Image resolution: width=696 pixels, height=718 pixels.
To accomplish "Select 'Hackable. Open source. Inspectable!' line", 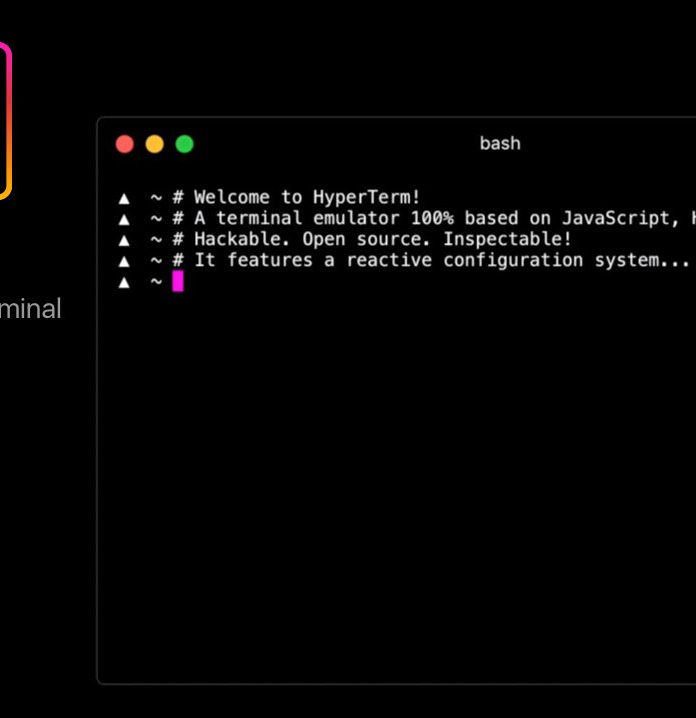I will (x=383, y=239).
